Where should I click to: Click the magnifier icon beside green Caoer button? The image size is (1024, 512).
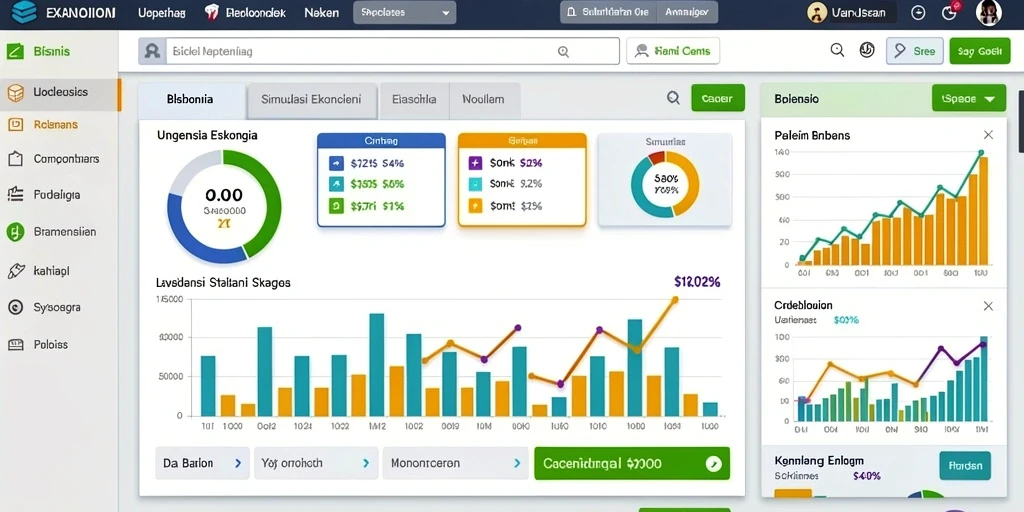673,98
